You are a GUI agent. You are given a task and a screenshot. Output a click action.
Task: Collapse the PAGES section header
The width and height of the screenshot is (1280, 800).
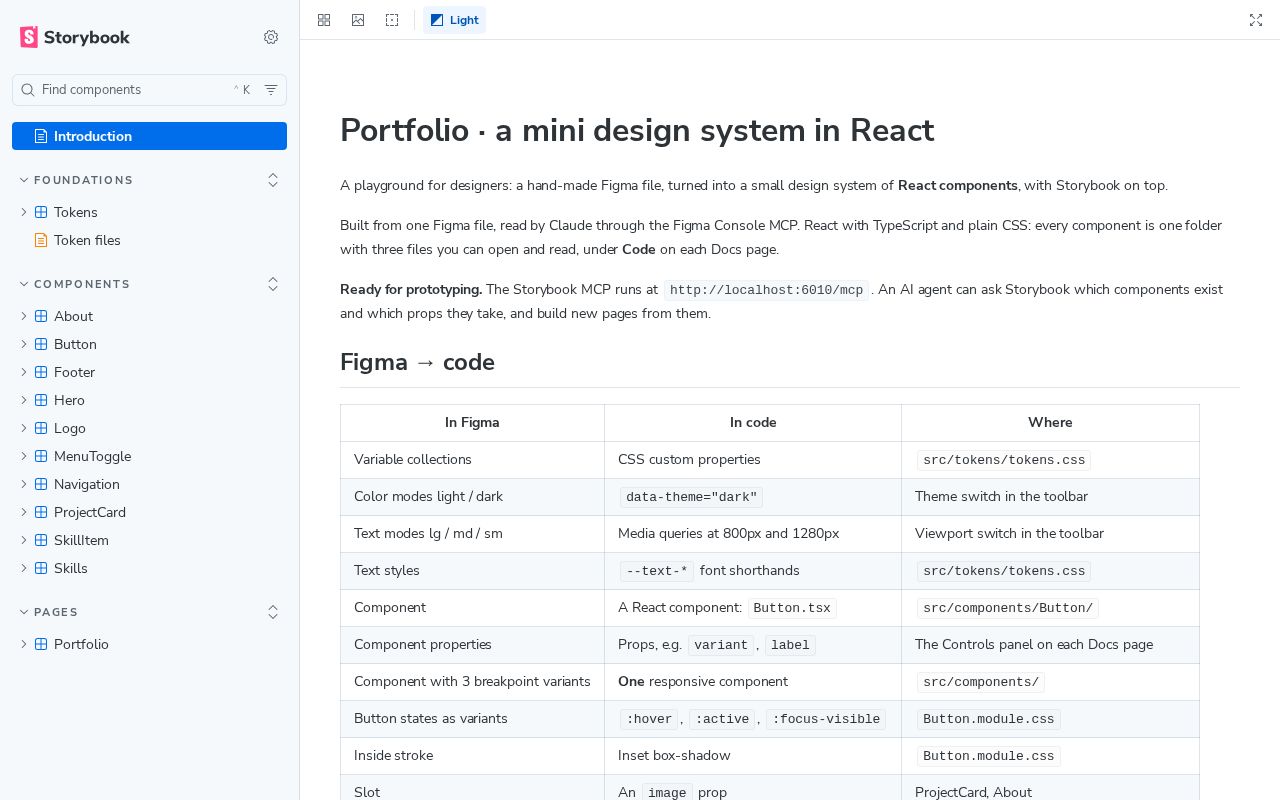48,612
